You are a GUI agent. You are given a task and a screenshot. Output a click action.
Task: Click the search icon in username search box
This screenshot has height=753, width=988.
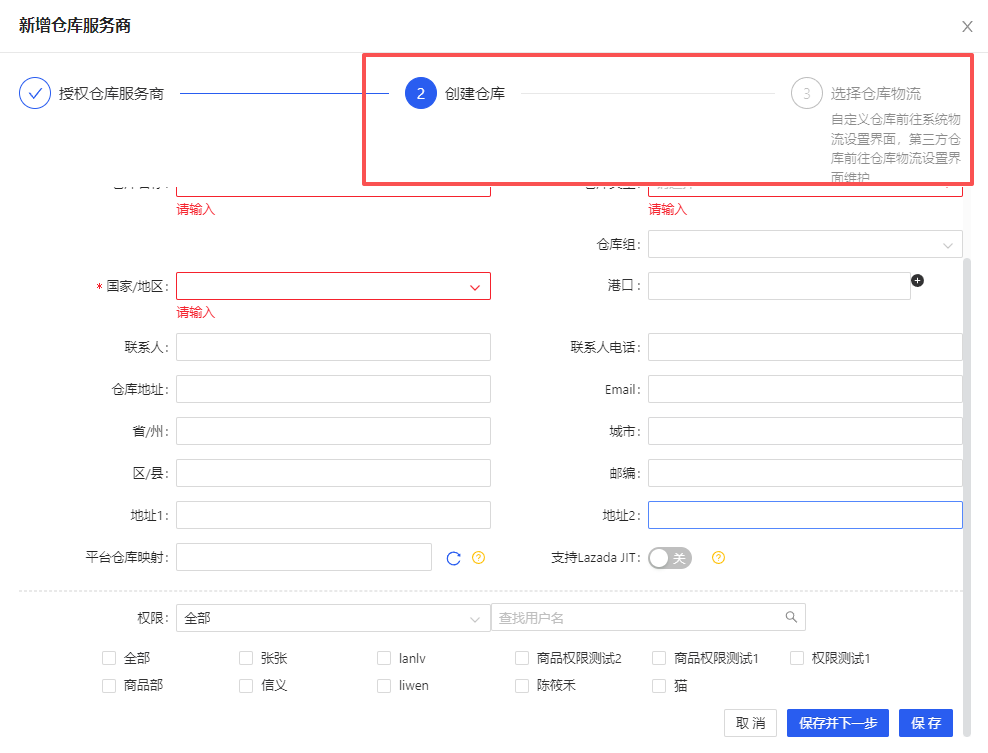click(791, 617)
